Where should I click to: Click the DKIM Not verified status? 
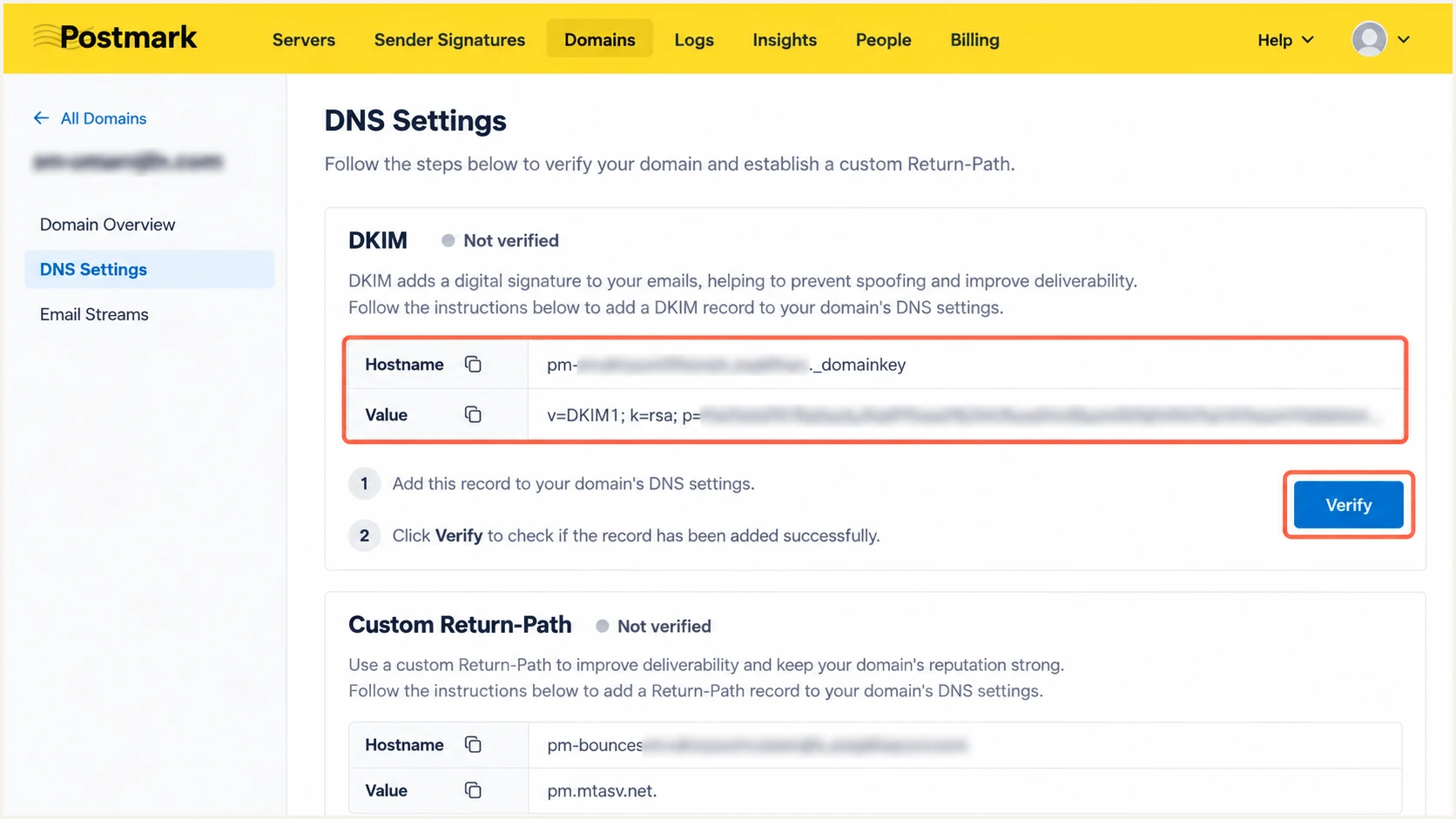click(500, 240)
